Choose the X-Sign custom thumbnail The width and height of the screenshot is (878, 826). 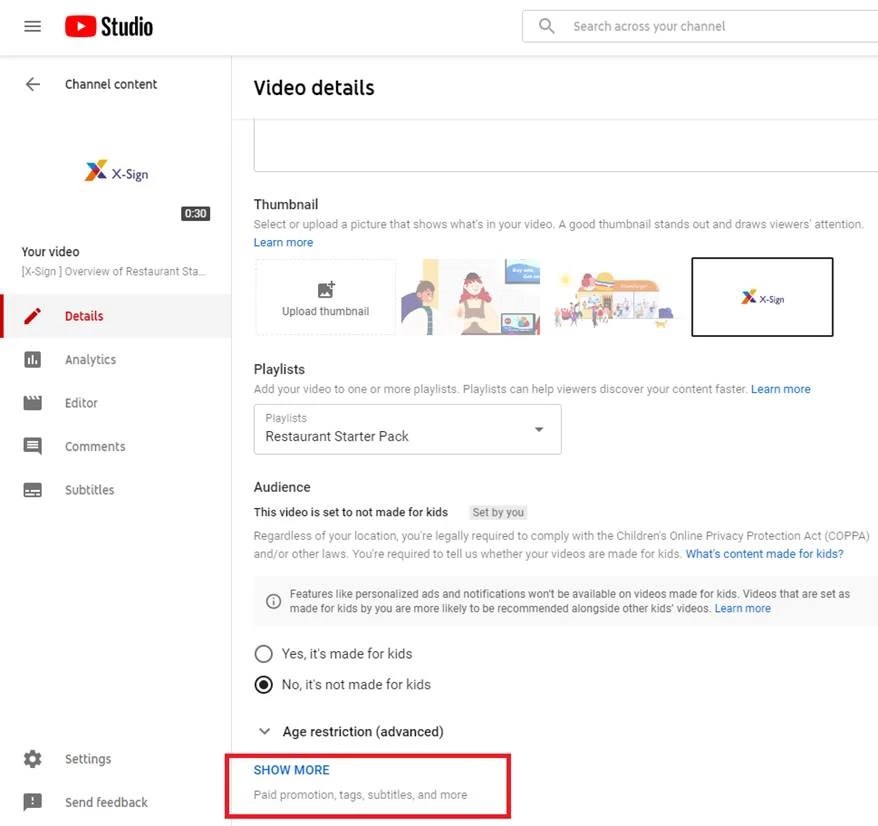pyautogui.click(x=762, y=296)
